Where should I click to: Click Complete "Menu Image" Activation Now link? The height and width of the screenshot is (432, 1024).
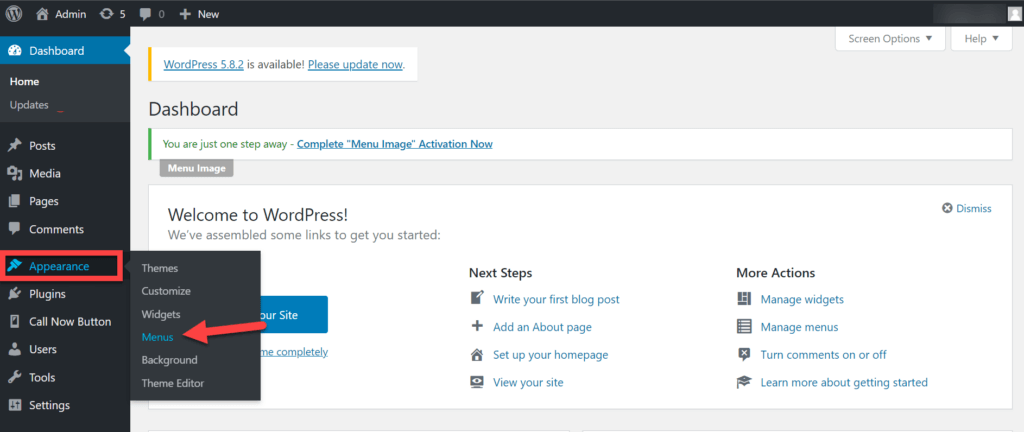click(x=394, y=144)
